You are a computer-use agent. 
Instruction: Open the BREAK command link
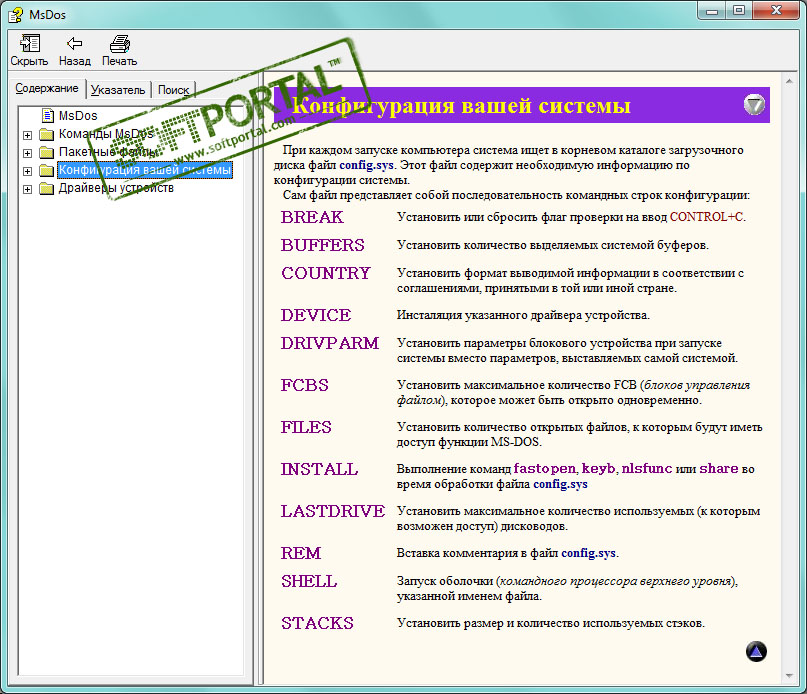click(x=312, y=217)
